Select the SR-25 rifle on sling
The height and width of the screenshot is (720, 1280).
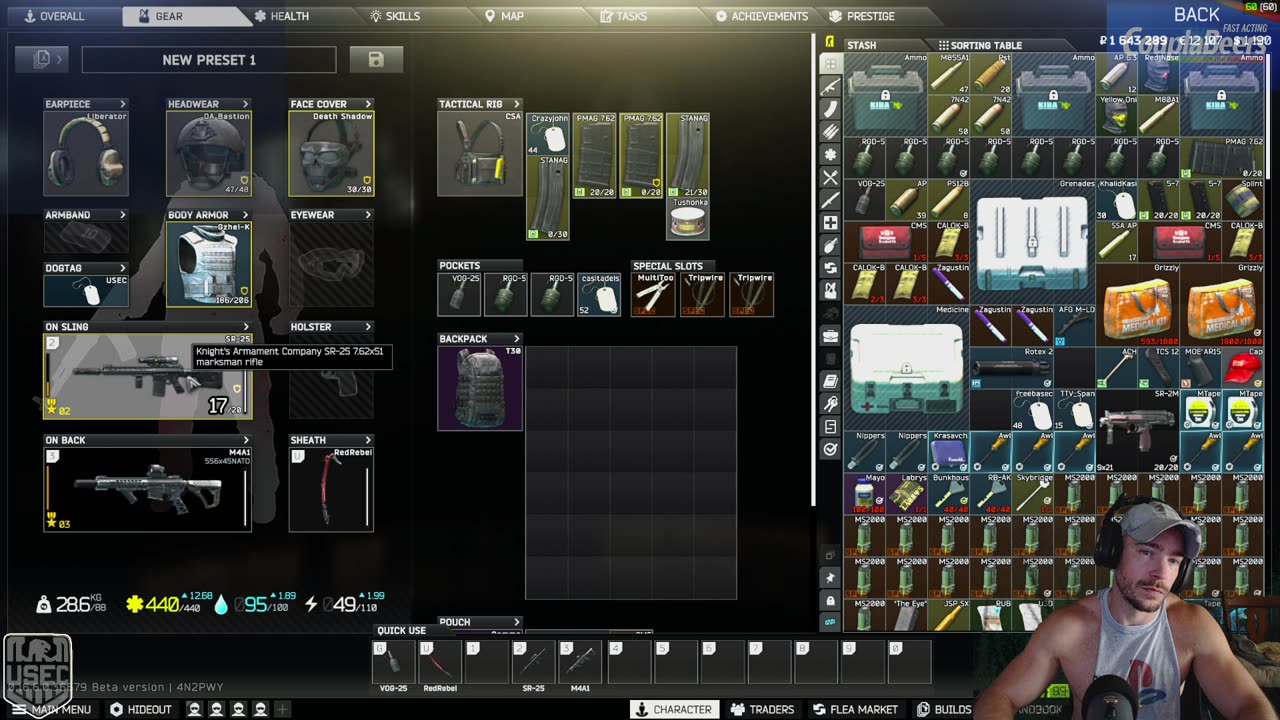click(x=148, y=376)
